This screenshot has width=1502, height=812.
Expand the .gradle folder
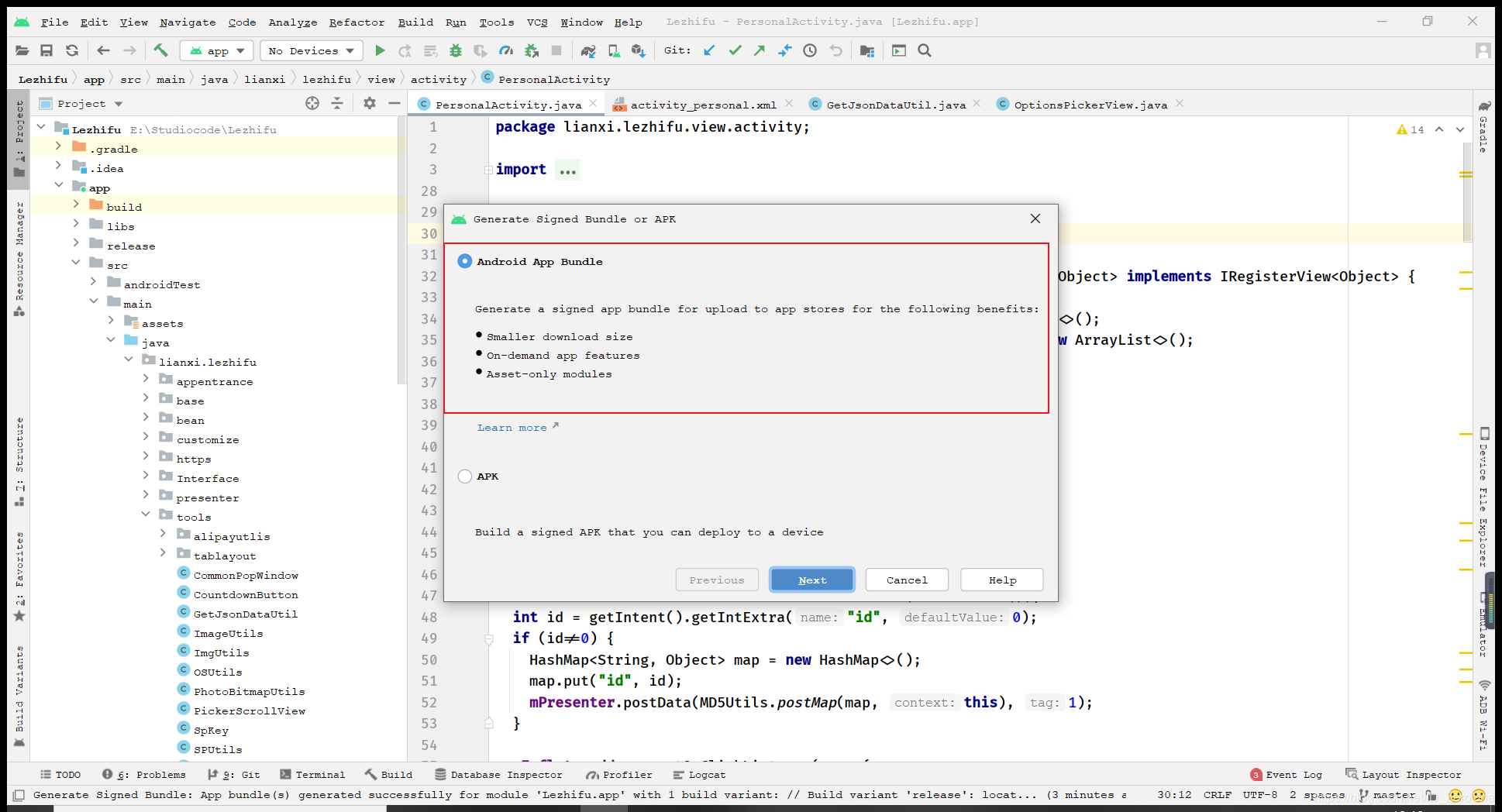tap(58, 146)
